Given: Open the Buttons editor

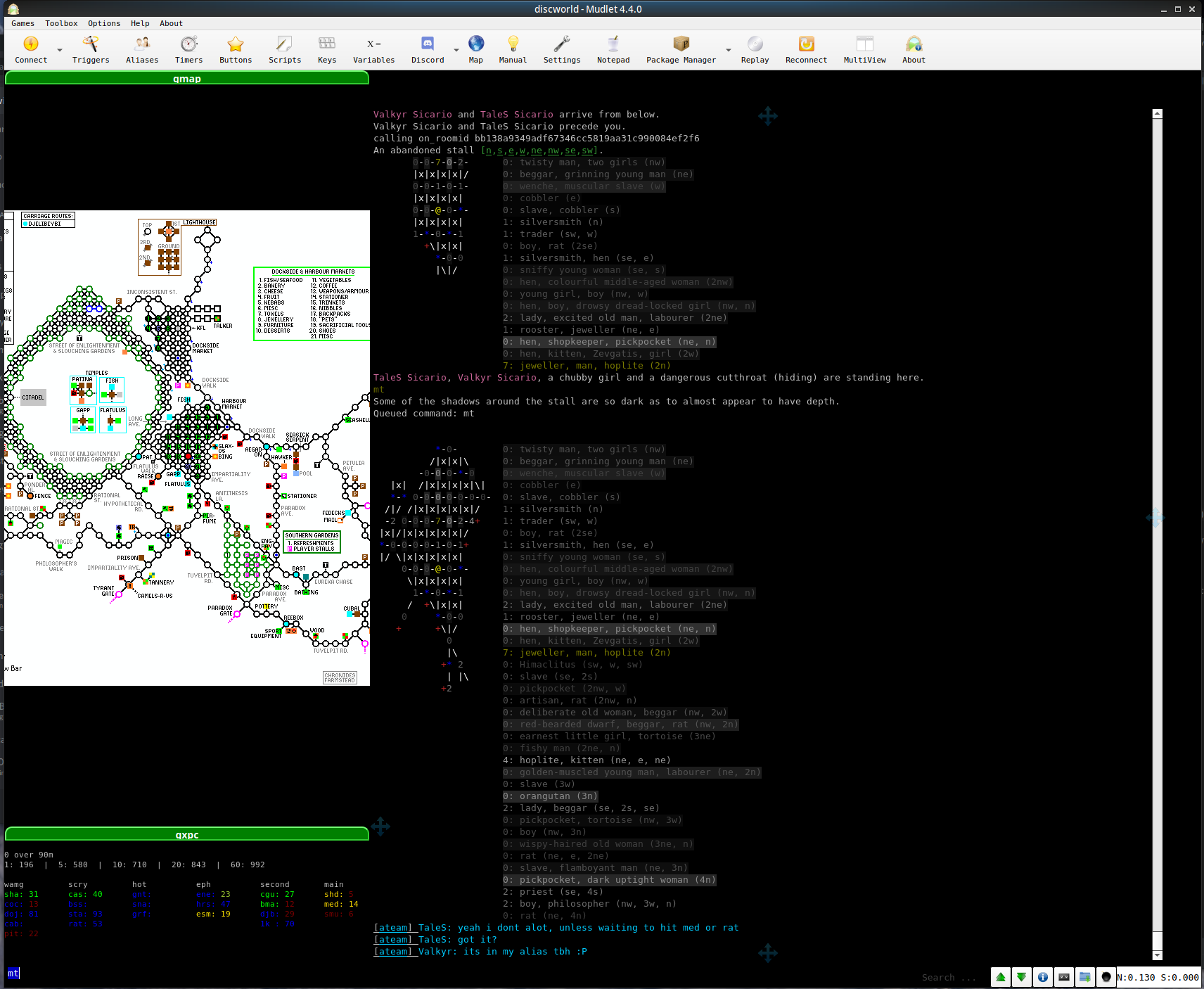Looking at the screenshot, I should tap(236, 50).
